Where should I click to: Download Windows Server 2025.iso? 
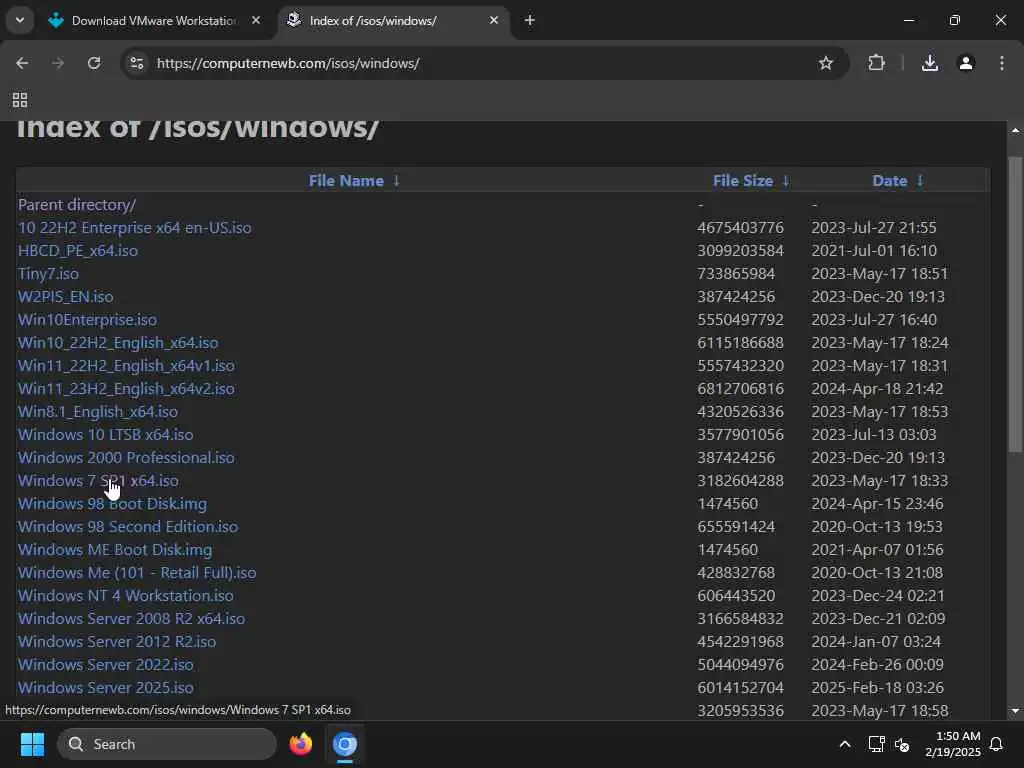[x=106, y=688]
